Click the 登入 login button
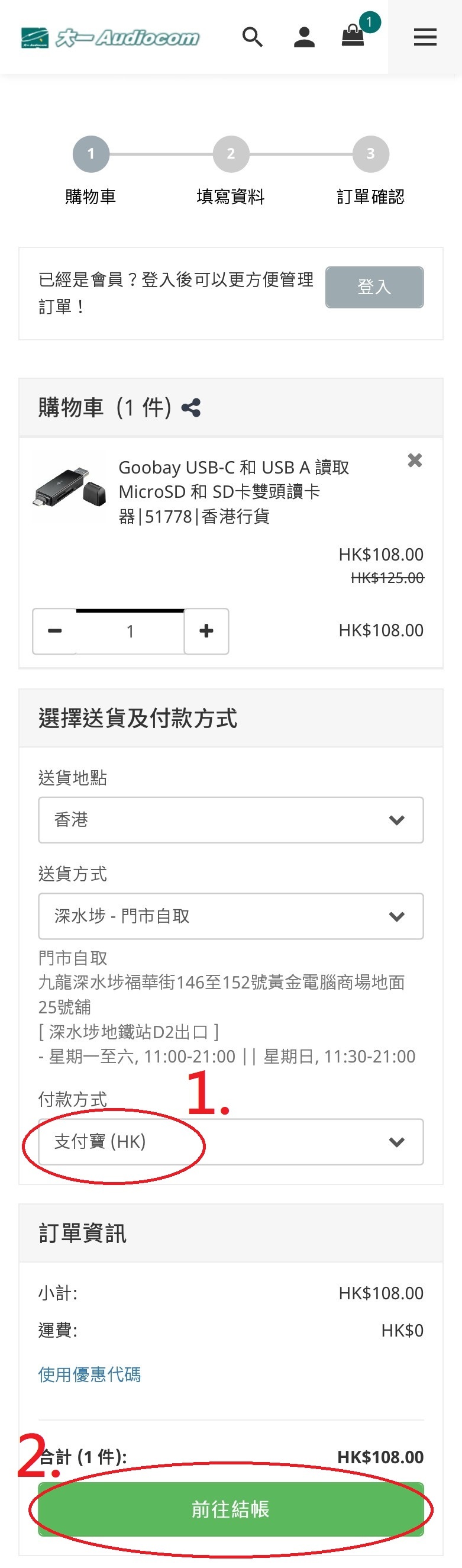462x1568 pixels. tap(374, 286)
